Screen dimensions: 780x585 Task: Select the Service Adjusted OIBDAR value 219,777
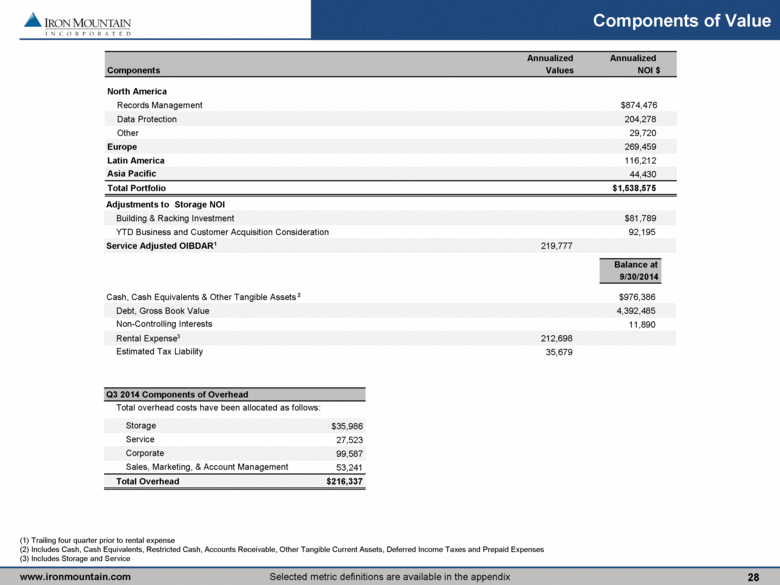point(552,246)
